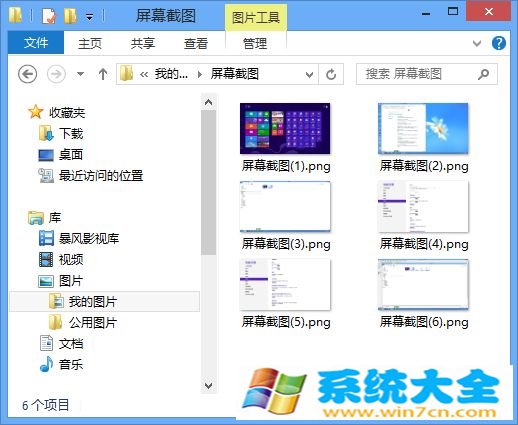Open the recent locations dropdown arrow
The height and width of the screenshot is (425, 518).
(x=80, y=74)
